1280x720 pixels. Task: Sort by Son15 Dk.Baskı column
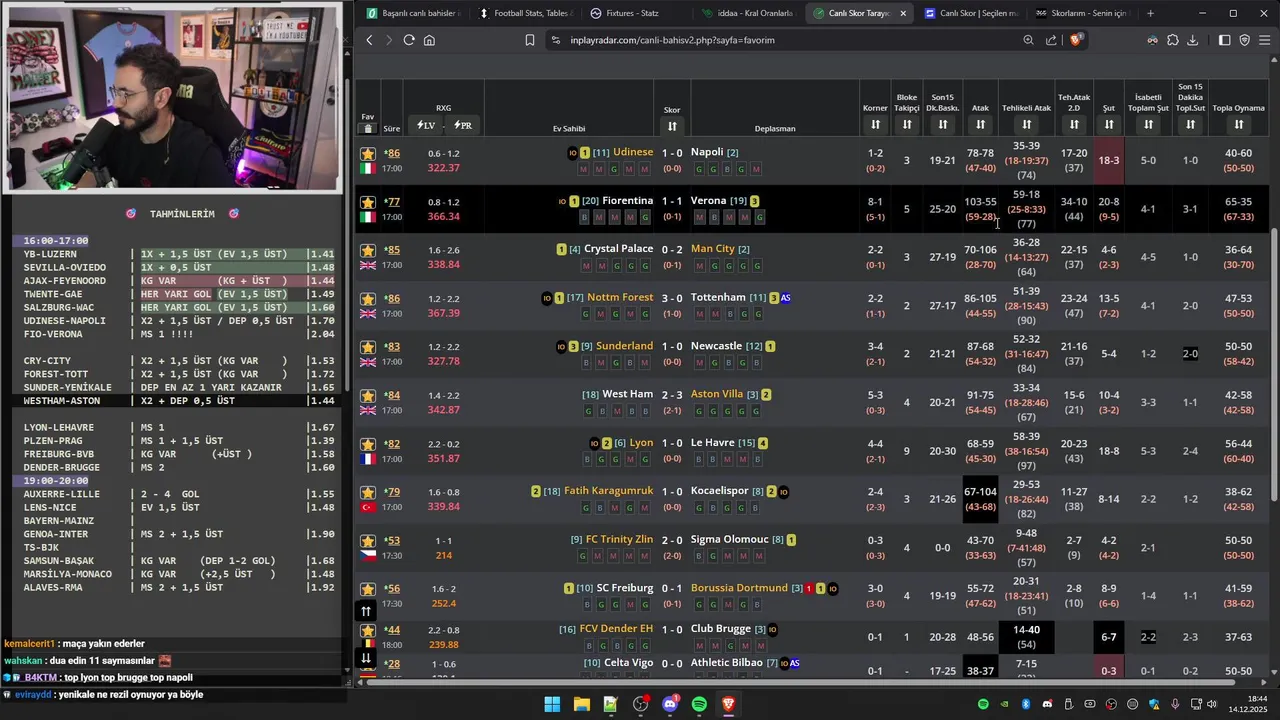943,125
